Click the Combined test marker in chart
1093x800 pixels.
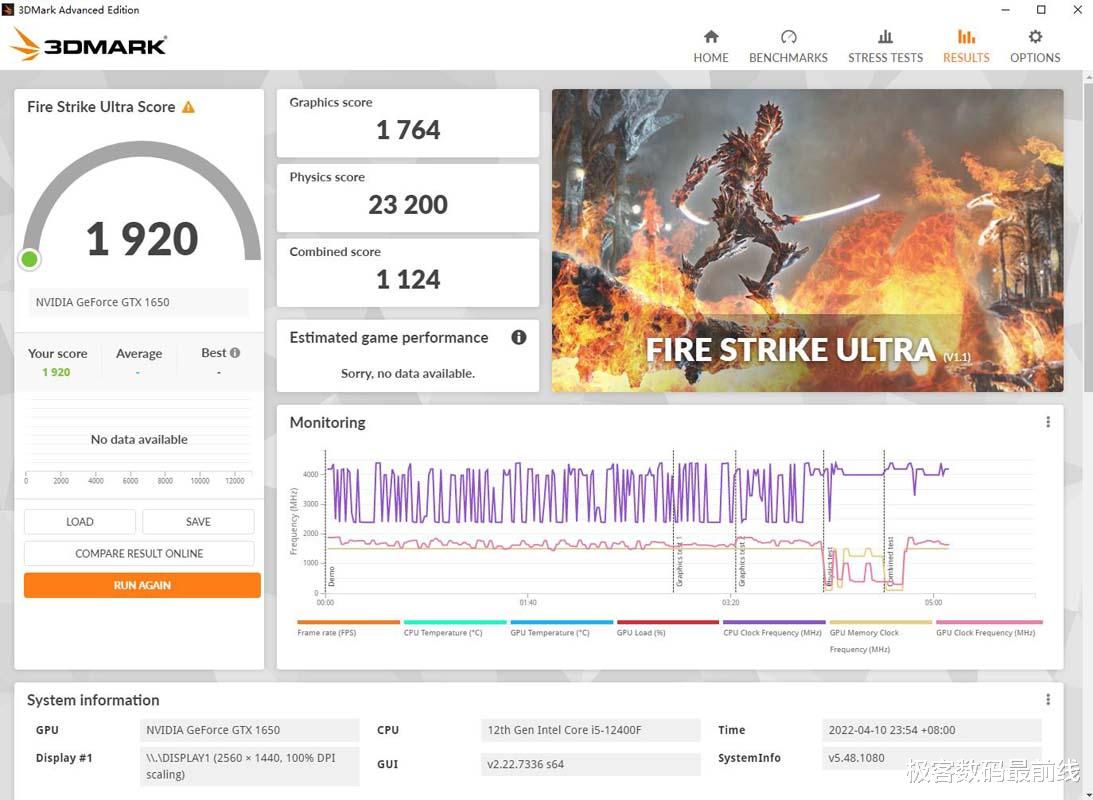tap(890, 560)
